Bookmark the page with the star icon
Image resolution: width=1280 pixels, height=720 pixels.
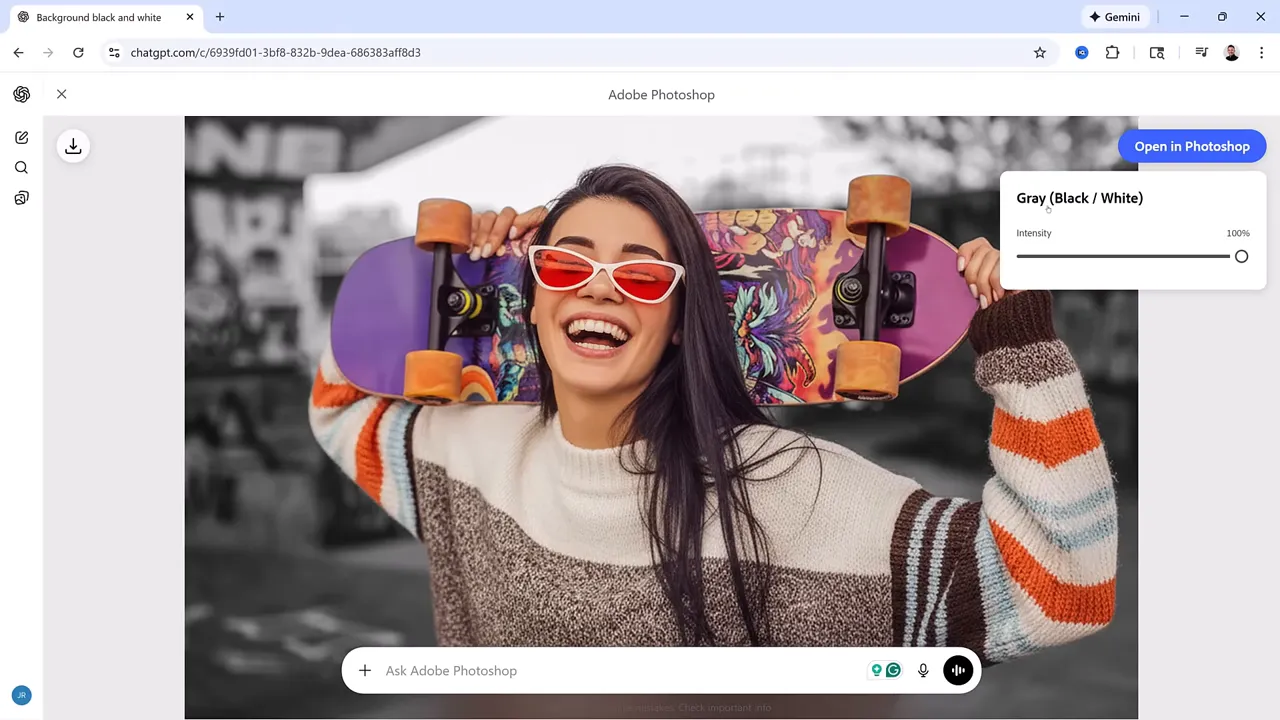(1040, 52)
